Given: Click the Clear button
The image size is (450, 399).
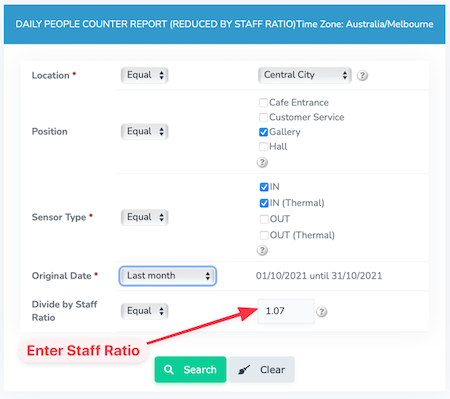Looking at the screenshot, I should pos(262,369).
